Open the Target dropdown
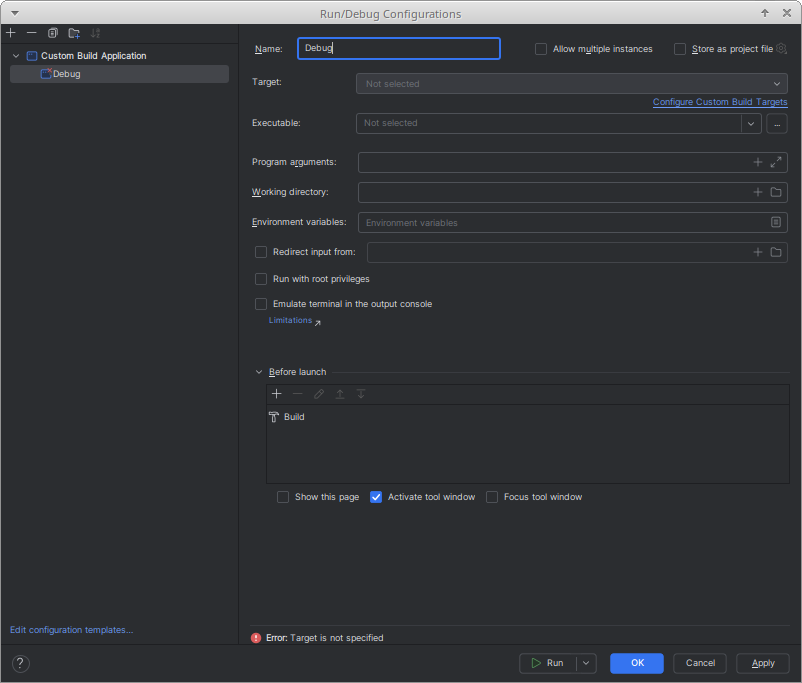 click(x=571, y=84)
